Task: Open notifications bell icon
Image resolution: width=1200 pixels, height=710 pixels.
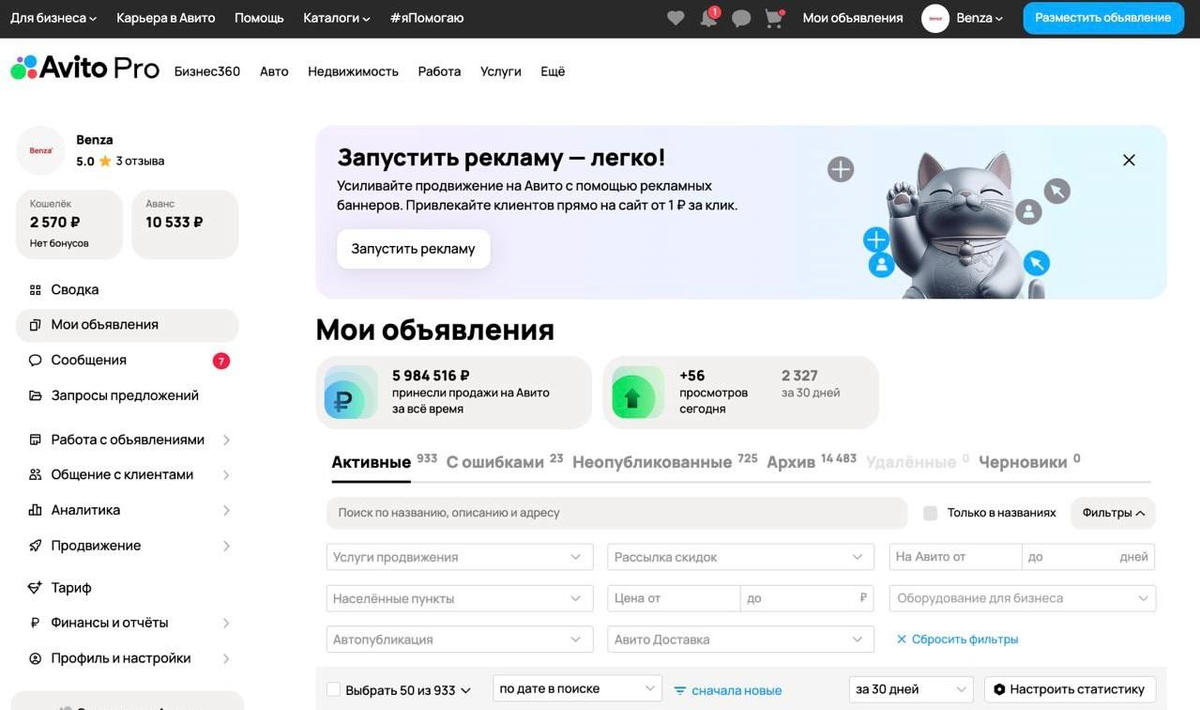Action: click(709, 18)
